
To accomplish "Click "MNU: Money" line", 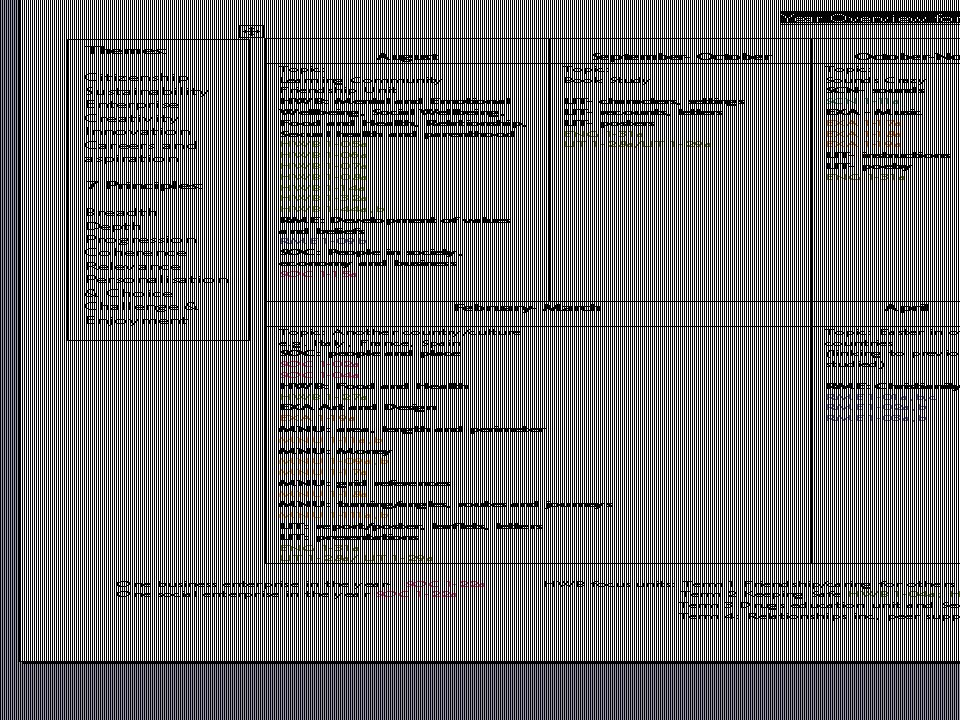I will [x=335, y=451].
